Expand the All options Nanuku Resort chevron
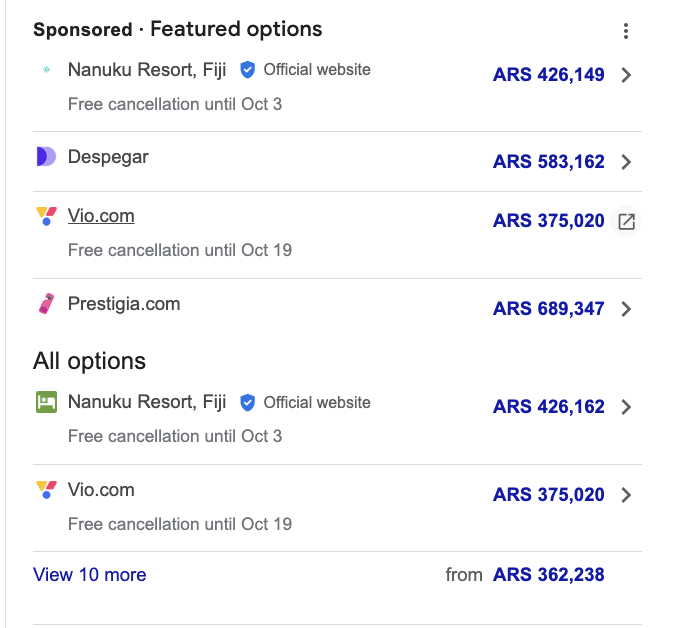The image size is (690, 628). [x=626, y=407]
